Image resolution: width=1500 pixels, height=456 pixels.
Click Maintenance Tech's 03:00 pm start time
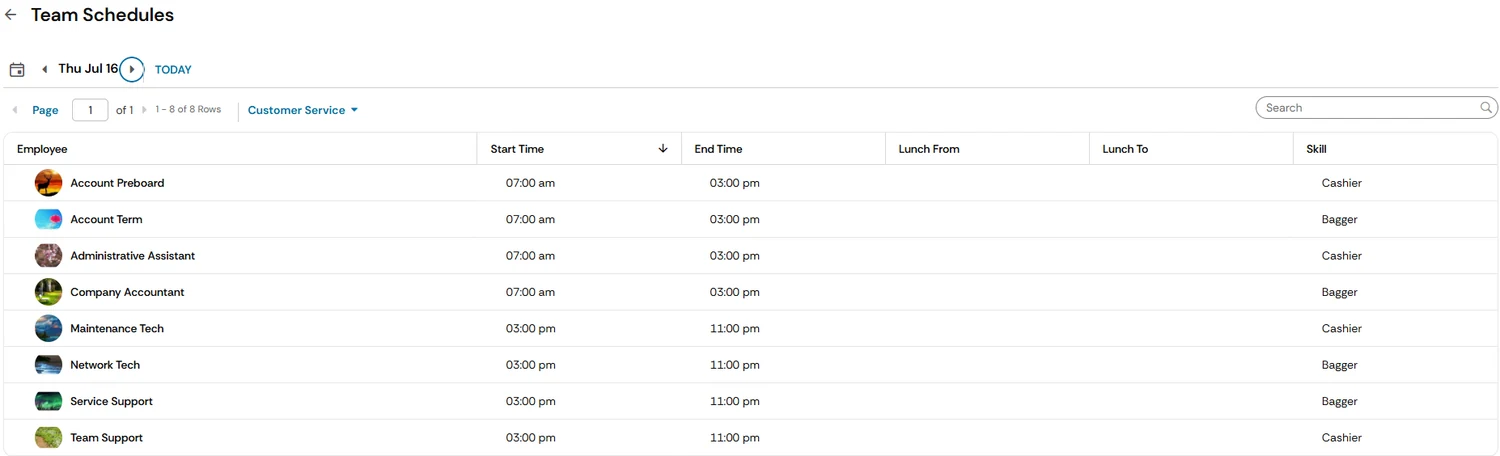[530, 328]
